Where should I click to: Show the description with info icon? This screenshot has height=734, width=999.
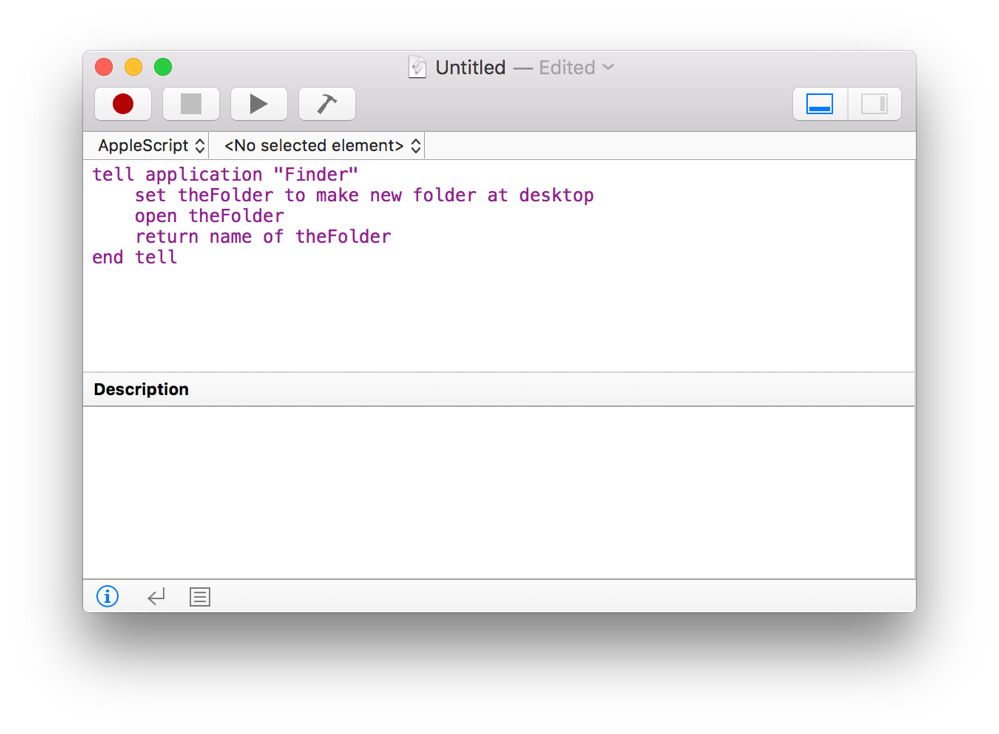click(107, 596)
